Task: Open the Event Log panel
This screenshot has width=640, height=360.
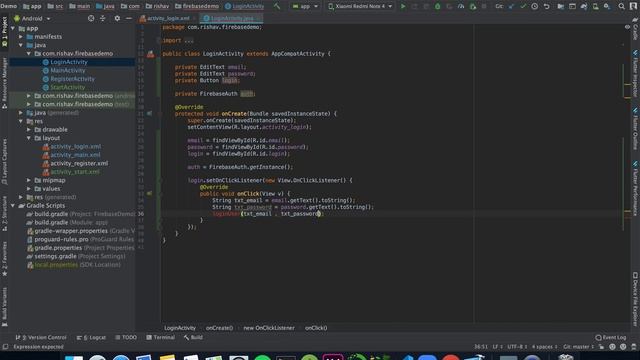Action: 611,338
